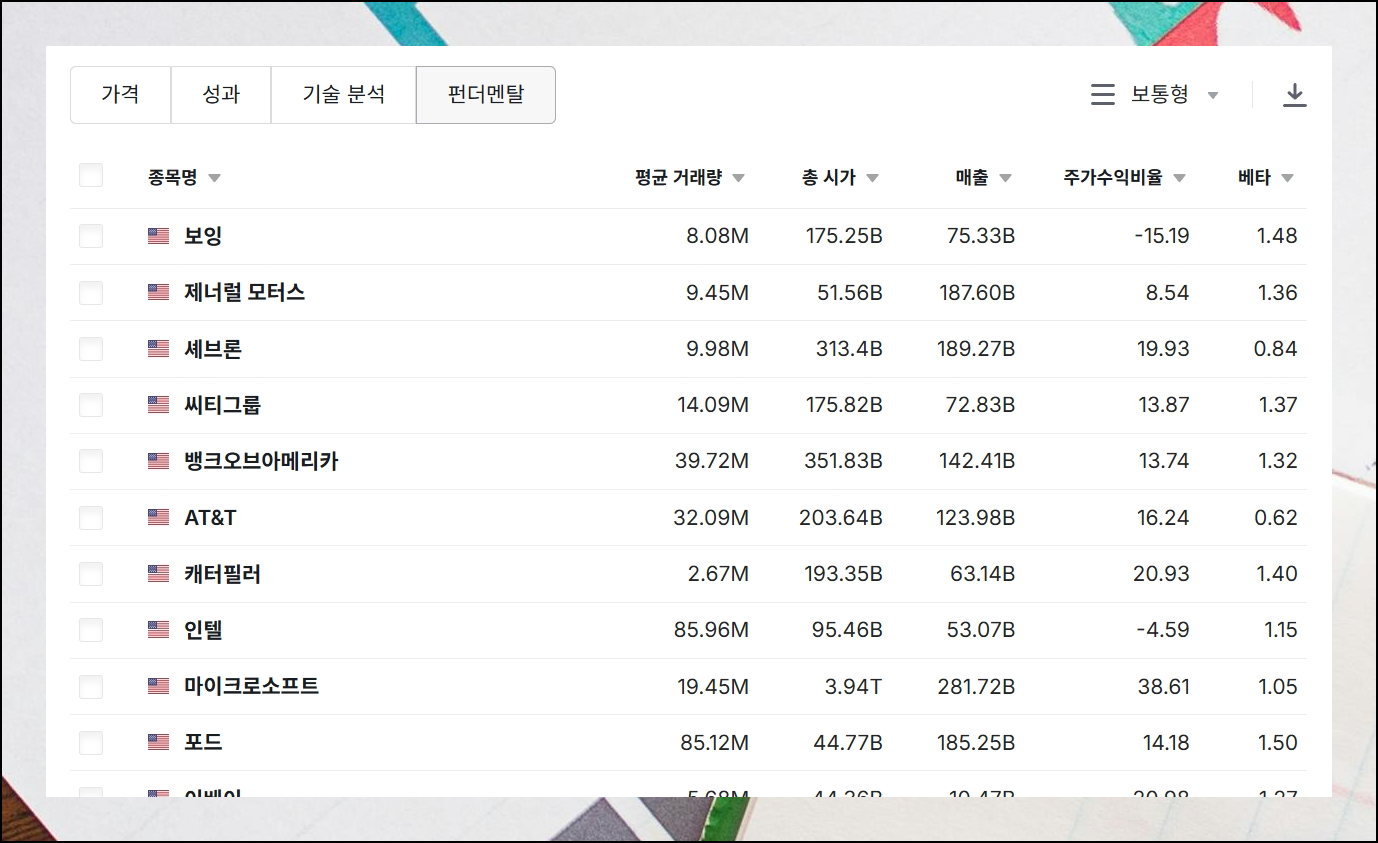
Task: Click the 1.50 beta value for 포드
Action: coord(1277,743)
